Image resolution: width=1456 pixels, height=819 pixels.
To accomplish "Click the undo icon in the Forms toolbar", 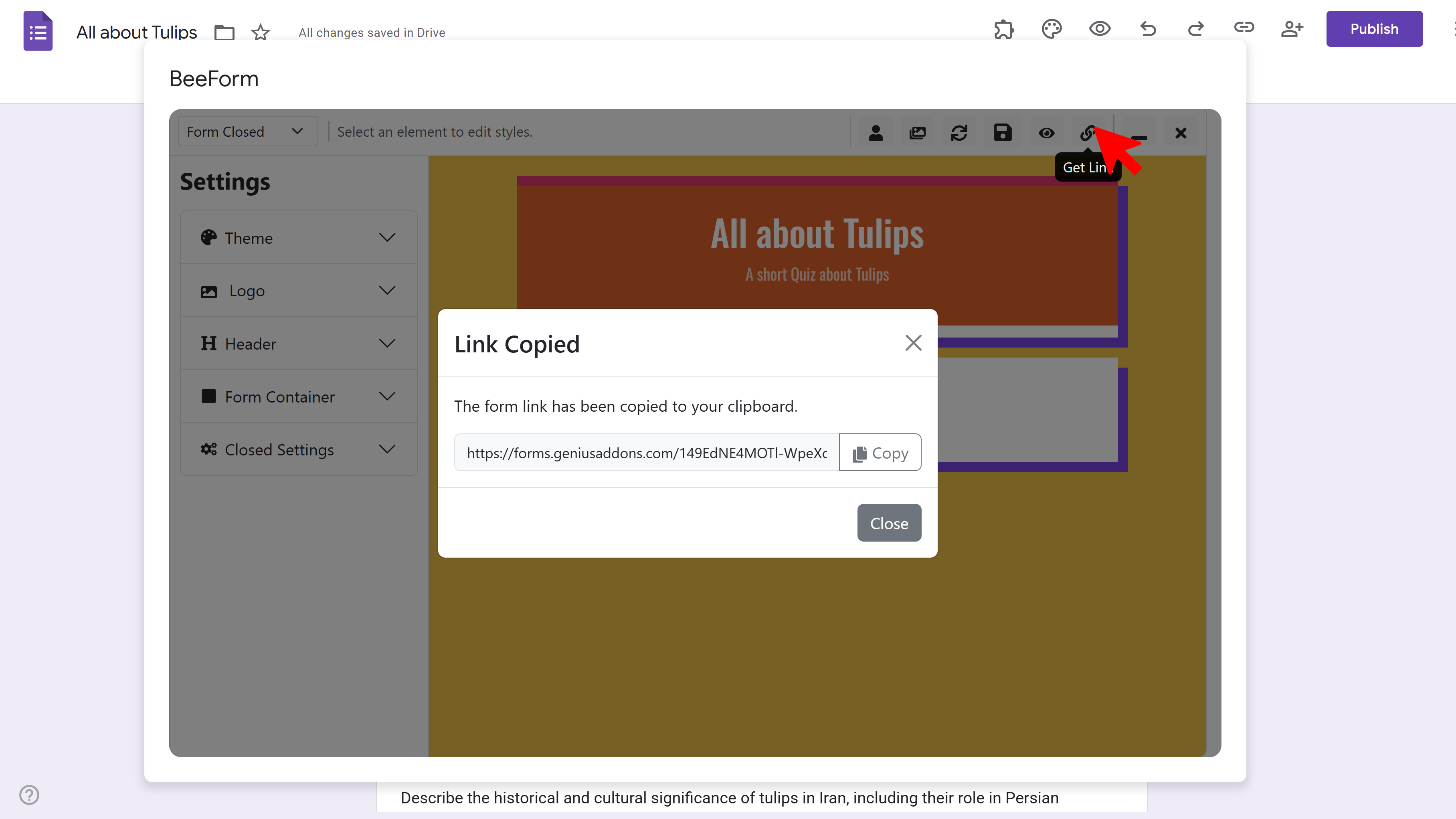I will coord(1148,29).
